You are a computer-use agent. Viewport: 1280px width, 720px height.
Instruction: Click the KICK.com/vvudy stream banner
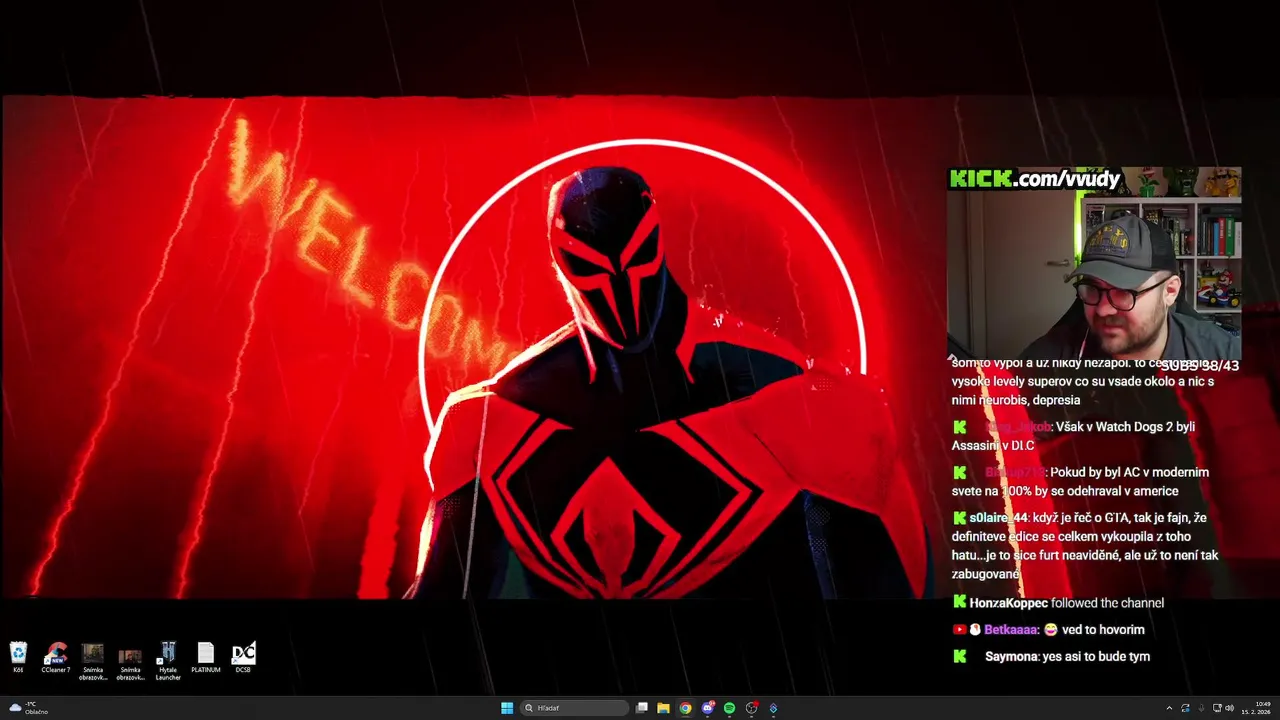tap(1035, 179)
